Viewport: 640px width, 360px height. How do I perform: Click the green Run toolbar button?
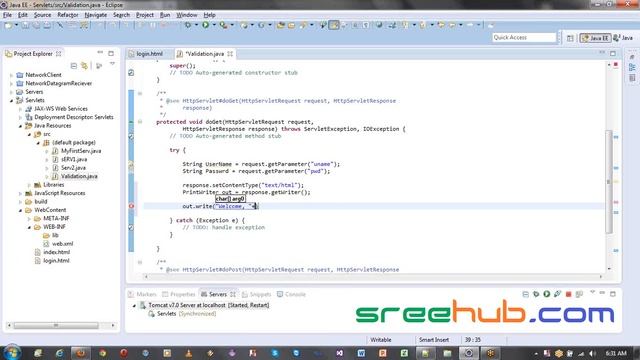tap(205, 25)
